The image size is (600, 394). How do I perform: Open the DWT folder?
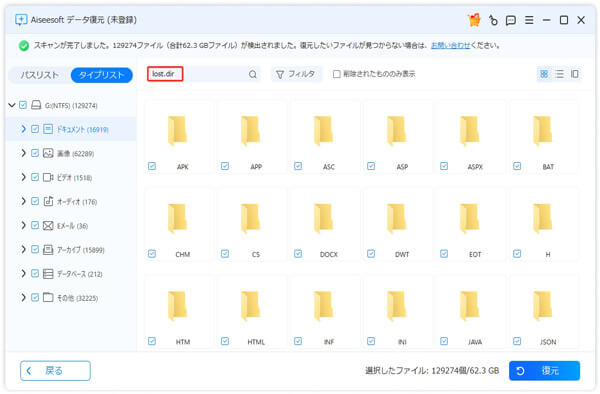396,219
